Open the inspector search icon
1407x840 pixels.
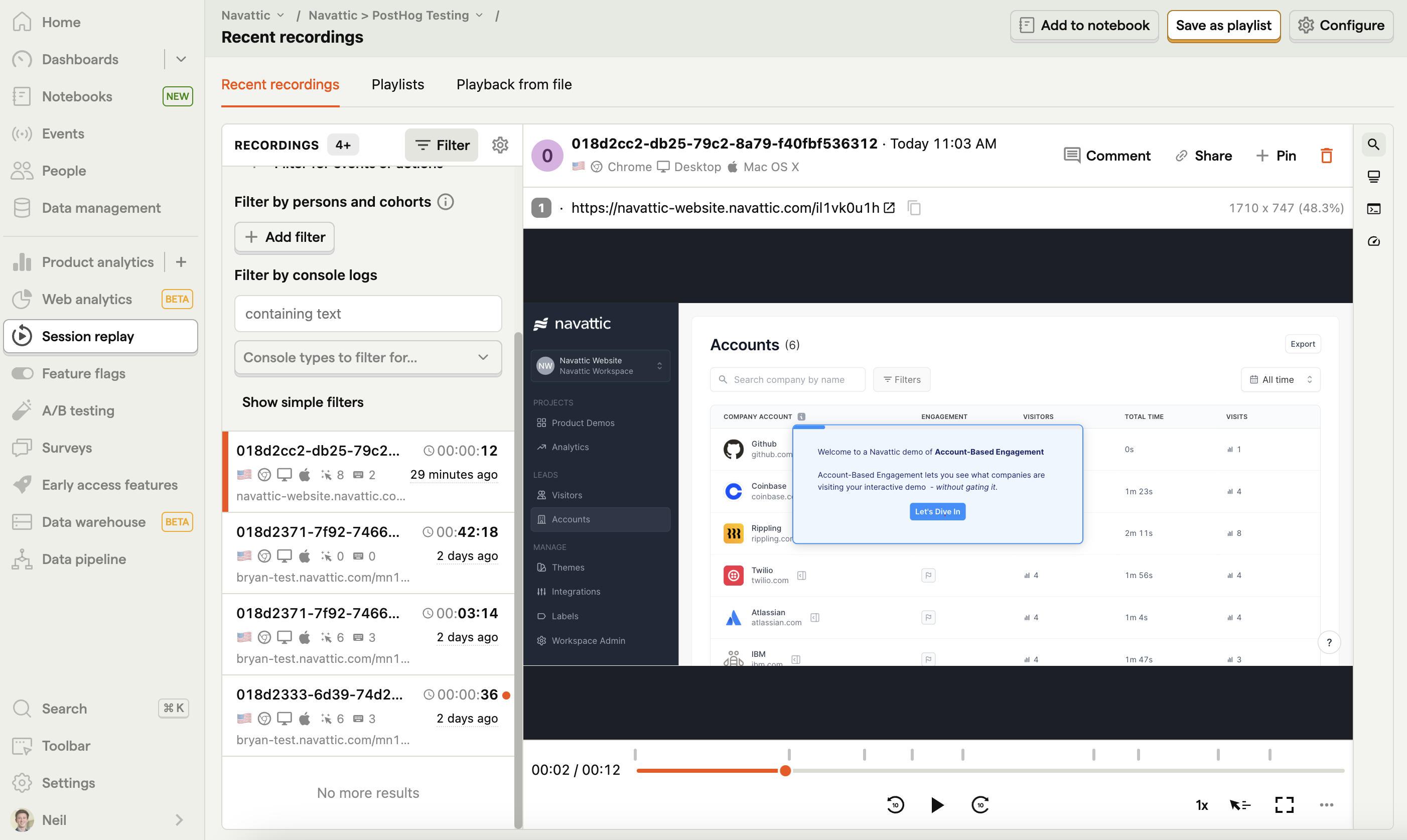pos(1373,145)
